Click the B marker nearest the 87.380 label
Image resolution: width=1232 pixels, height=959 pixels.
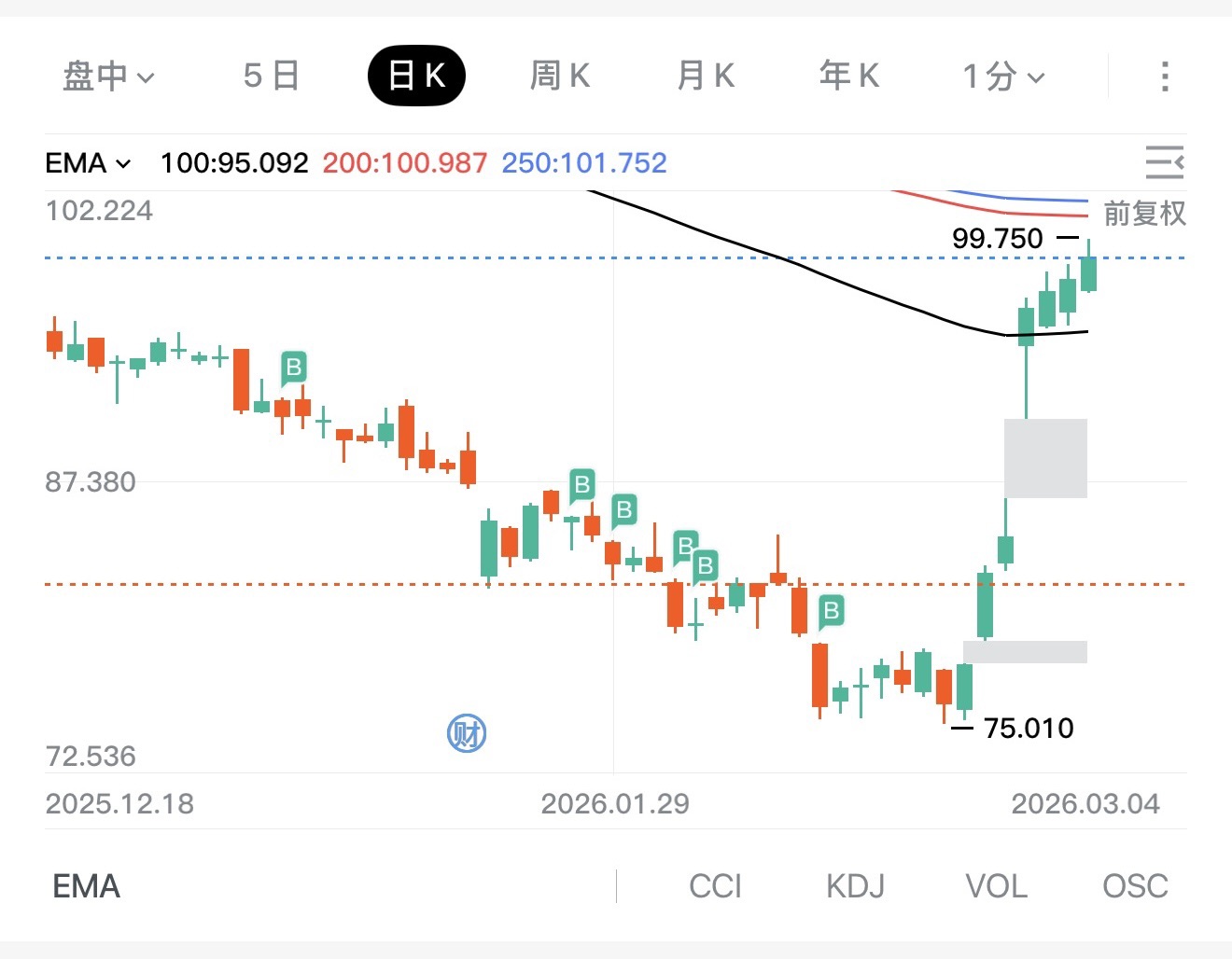click(x=582, y=484)
